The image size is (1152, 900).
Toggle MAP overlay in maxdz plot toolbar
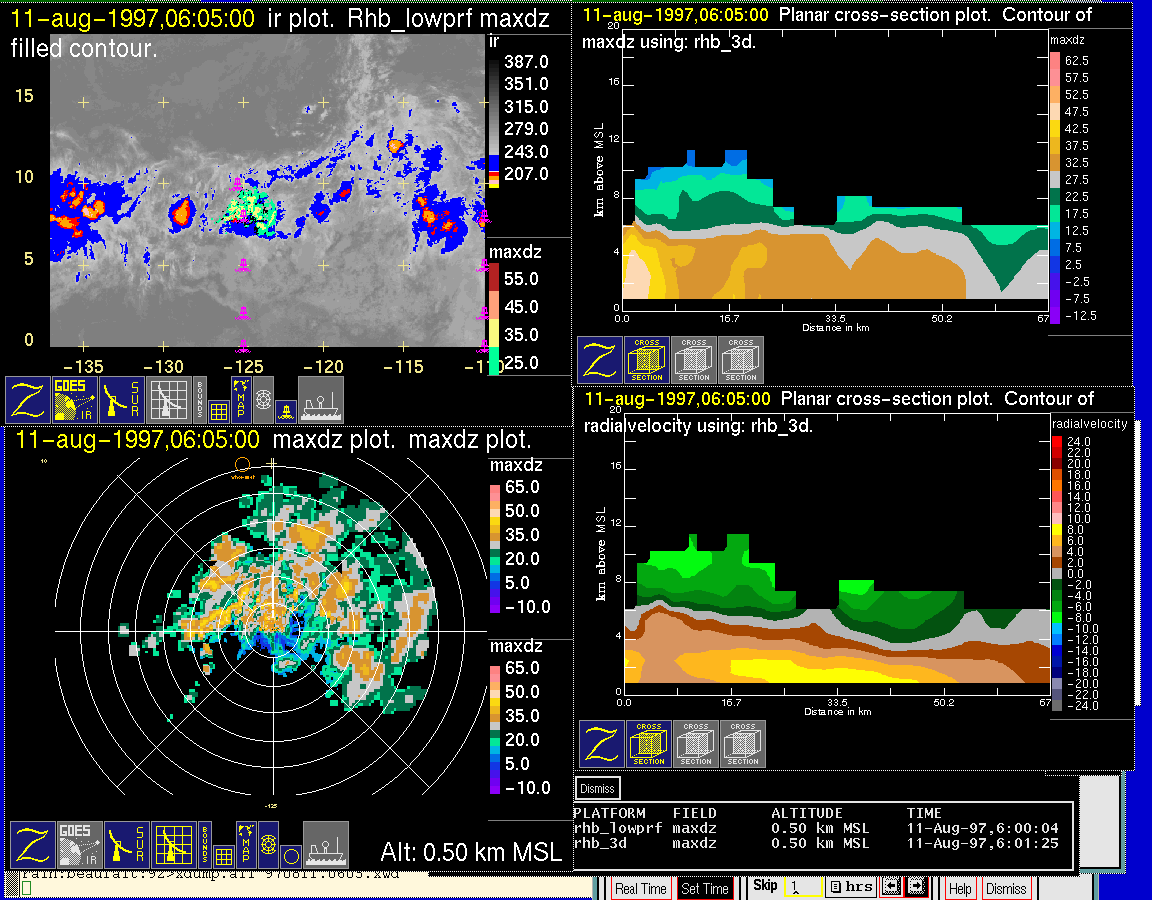[x=246, y=845]
